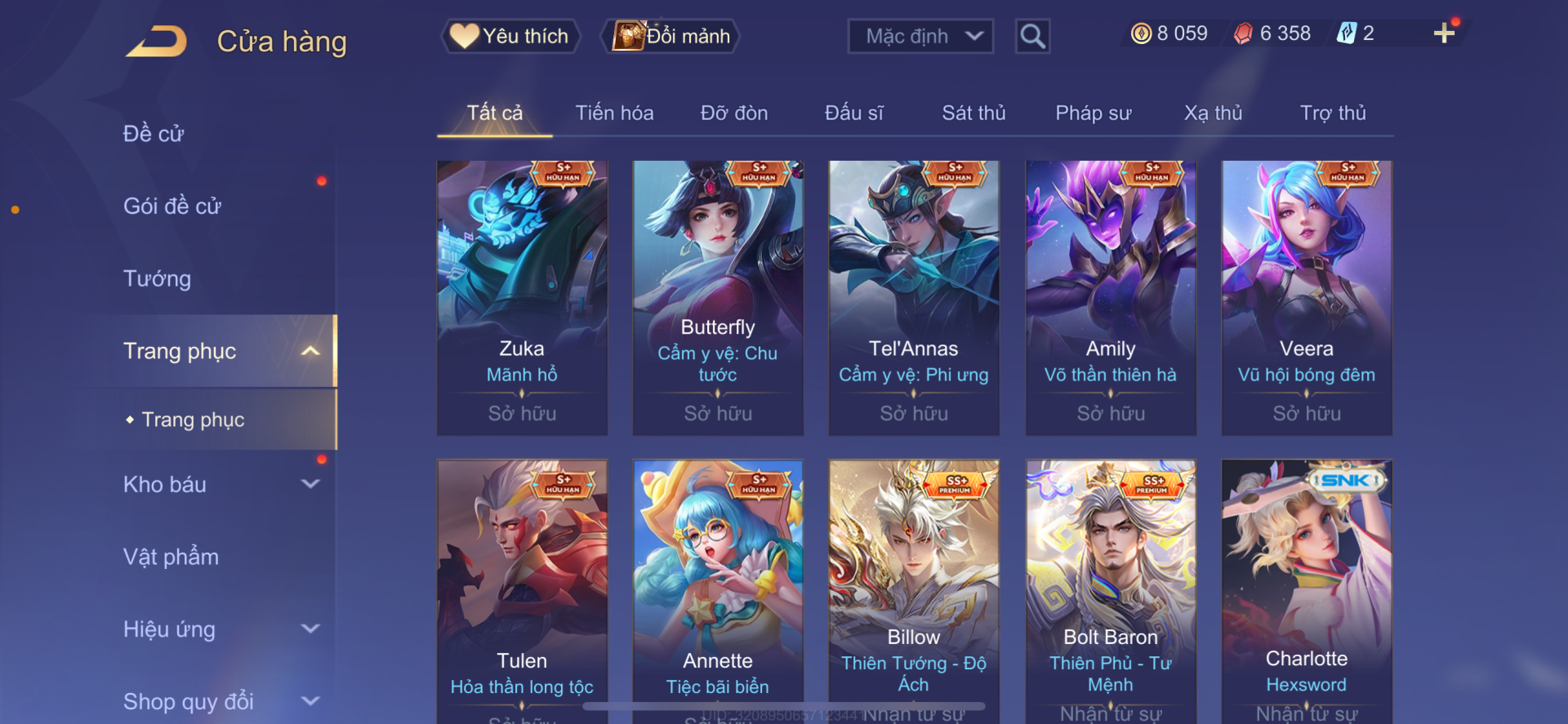Expand the Kho báu sidebar section

[x=310, y=484]
